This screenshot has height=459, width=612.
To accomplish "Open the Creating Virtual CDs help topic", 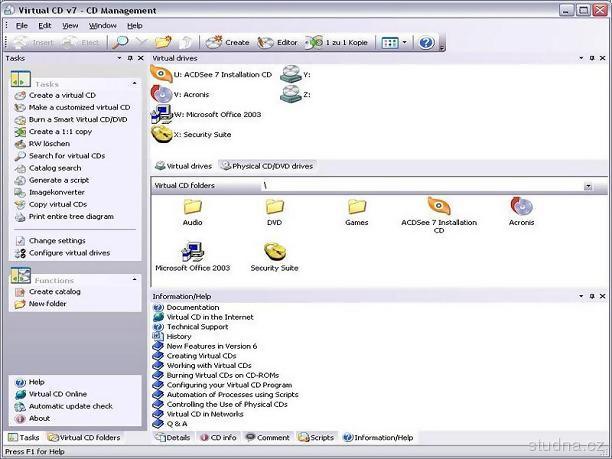I will pyautogui.click(x=201, y=356).
